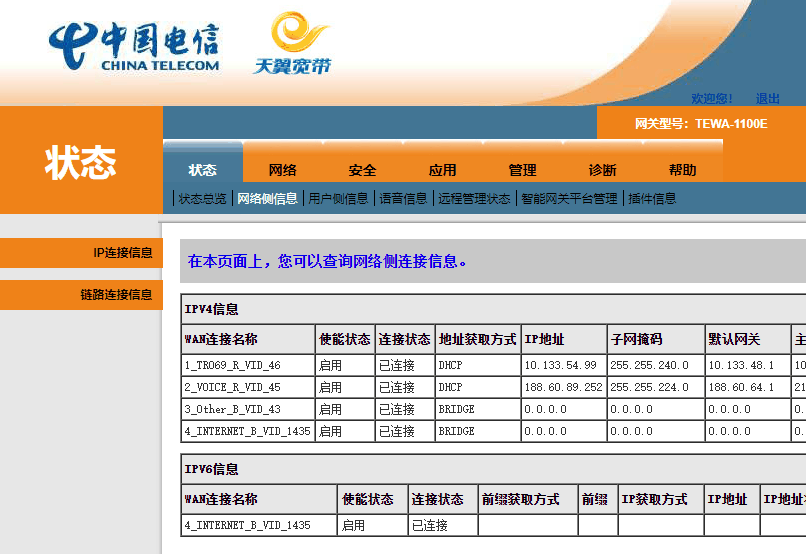The width and height of the screenshot is (806, 554).
Task: Select 网络侧信息 submenu item
Action: [x=267, y=198]
